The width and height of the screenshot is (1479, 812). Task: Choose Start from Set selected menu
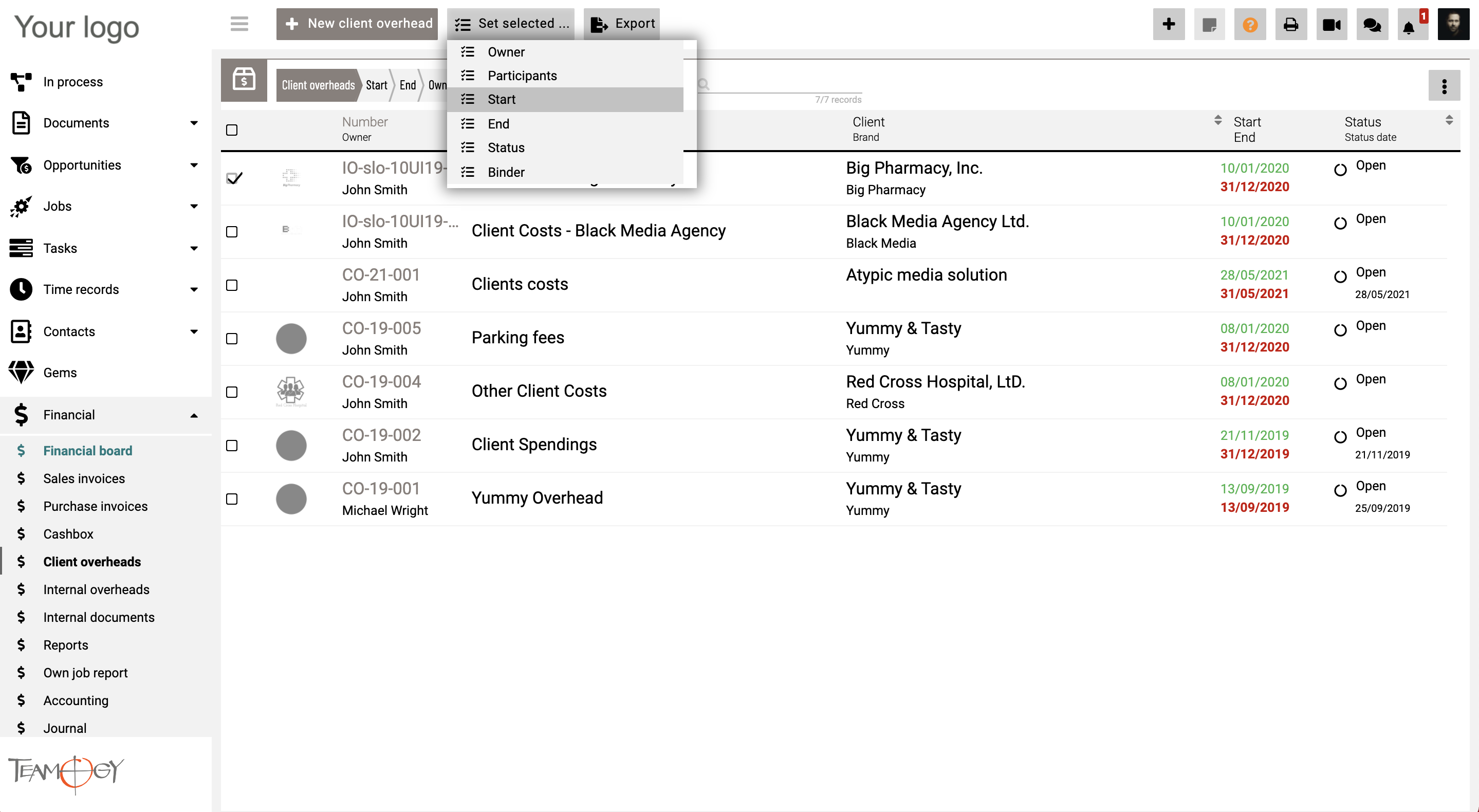[x=501, y=99]
